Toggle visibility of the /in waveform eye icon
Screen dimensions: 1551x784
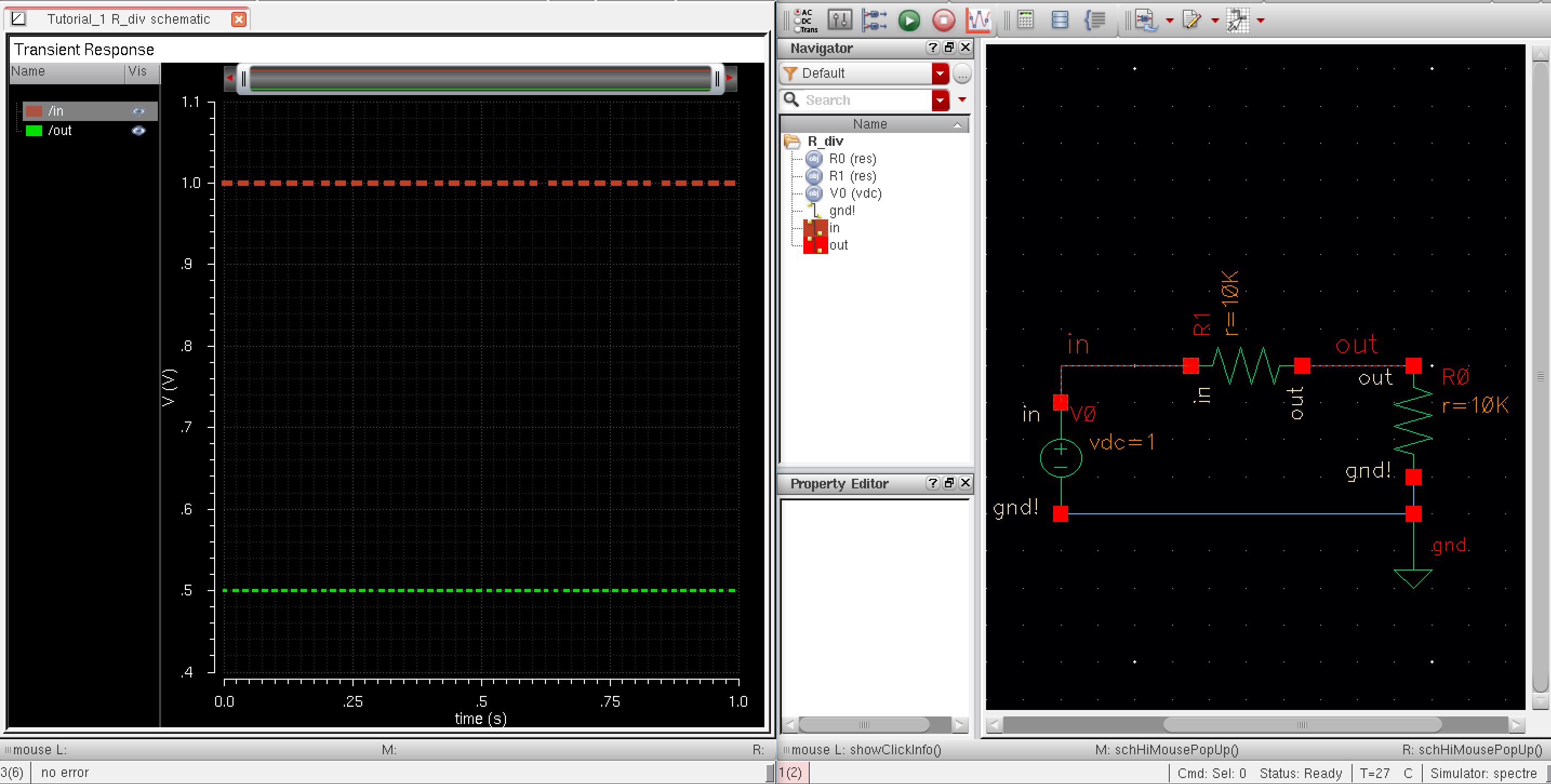point(138,111)
